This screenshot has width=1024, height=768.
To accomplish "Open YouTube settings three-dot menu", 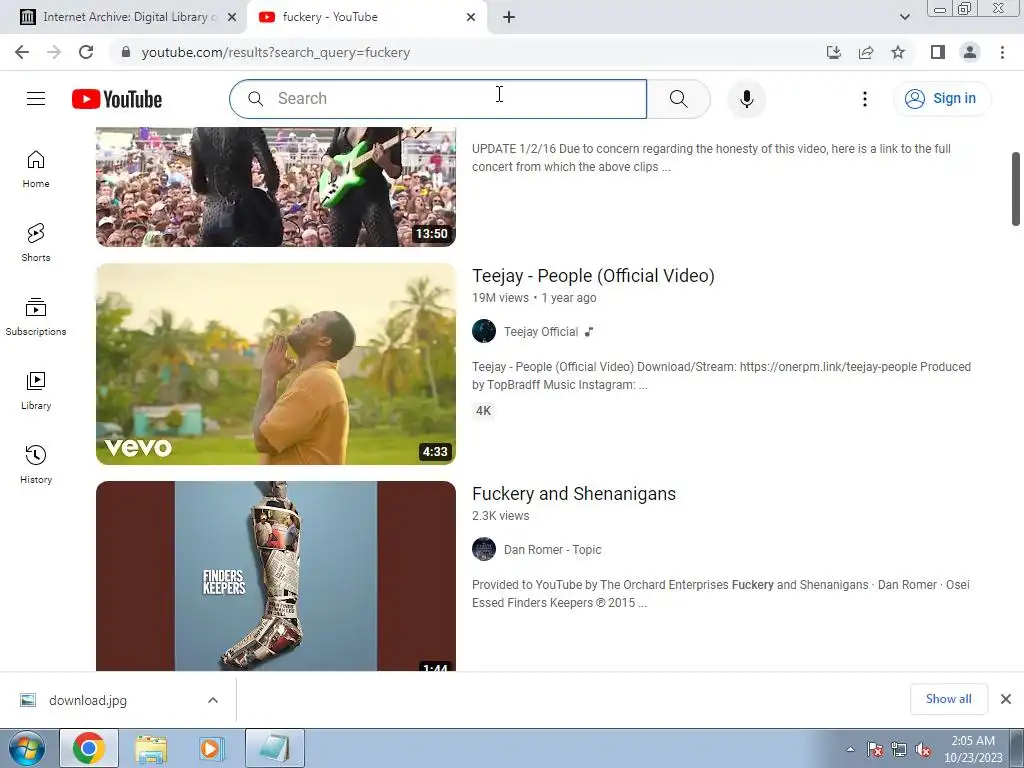I will point(865,99).
